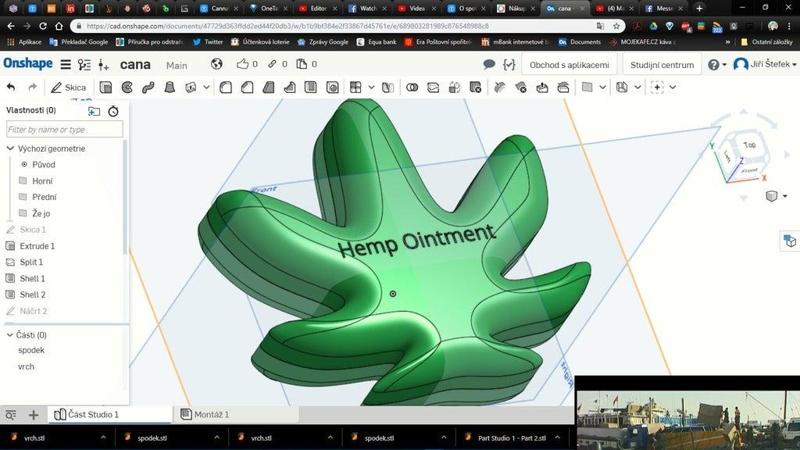Select the Replace face tool
The width and height of the screenshot is (800, 450).
coord(563,87)
